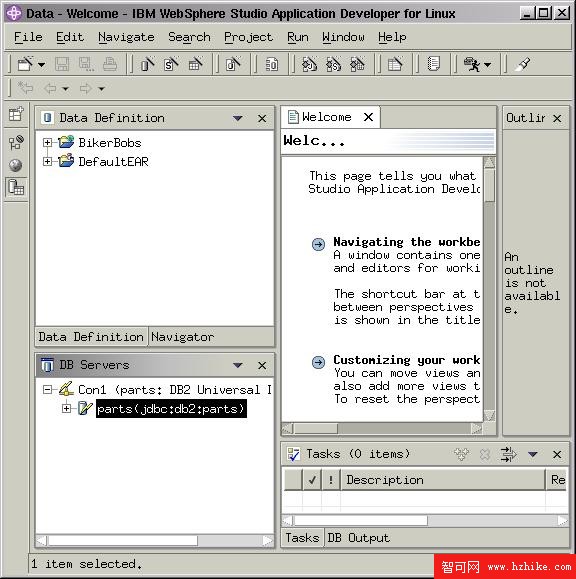This screenshot has width=576, height=579.
Task: Click the Welcome page horizontal scrollbar thumb
Action: (x=315, y=429)
